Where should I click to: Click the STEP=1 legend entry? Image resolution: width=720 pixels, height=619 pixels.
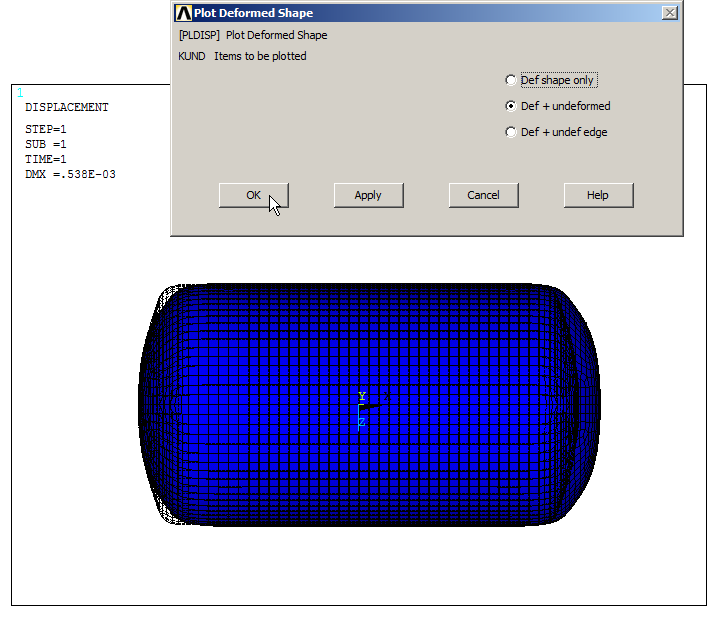pyautogui.click(x=46, y=129)
